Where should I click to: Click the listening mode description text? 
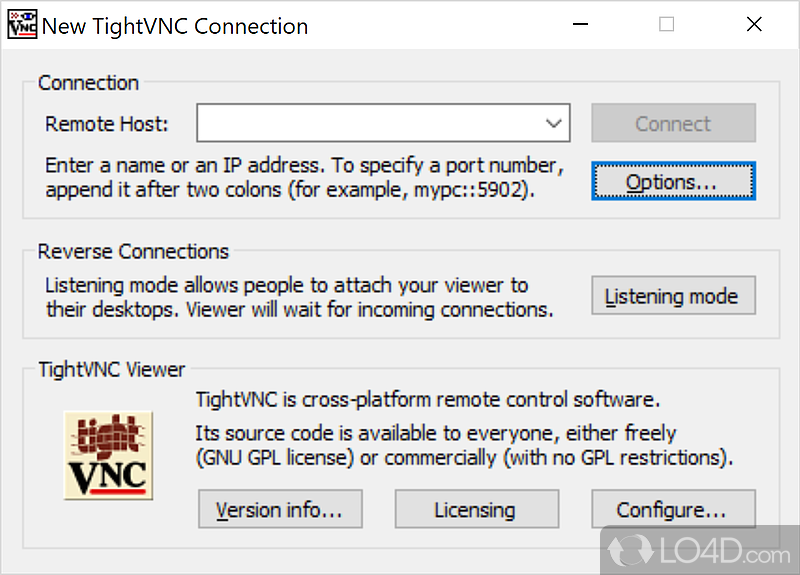pyautogui.click(x=299, y=298)
